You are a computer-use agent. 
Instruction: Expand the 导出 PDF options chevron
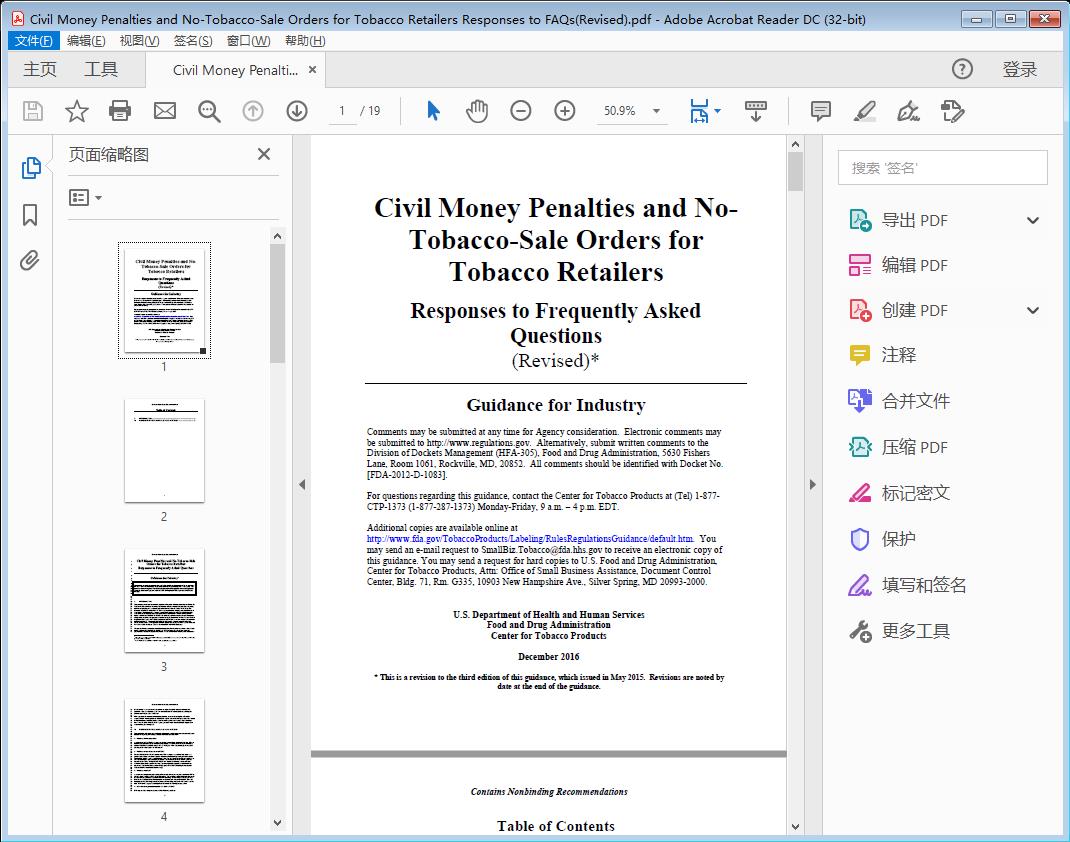click(x=1031, y=219)
